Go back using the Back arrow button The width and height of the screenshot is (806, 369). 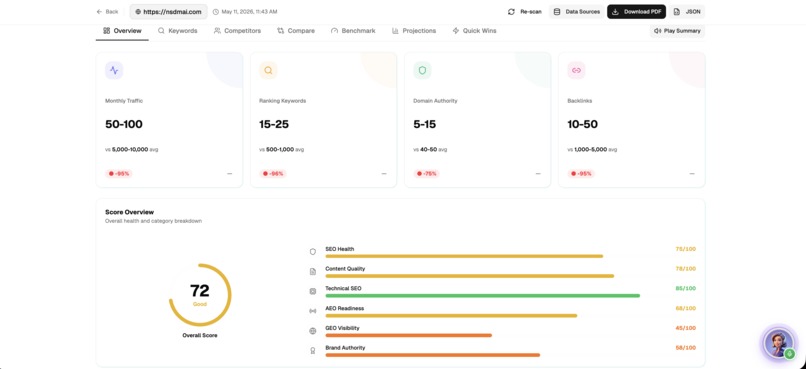pyautogui.click(x=107, y=11)
